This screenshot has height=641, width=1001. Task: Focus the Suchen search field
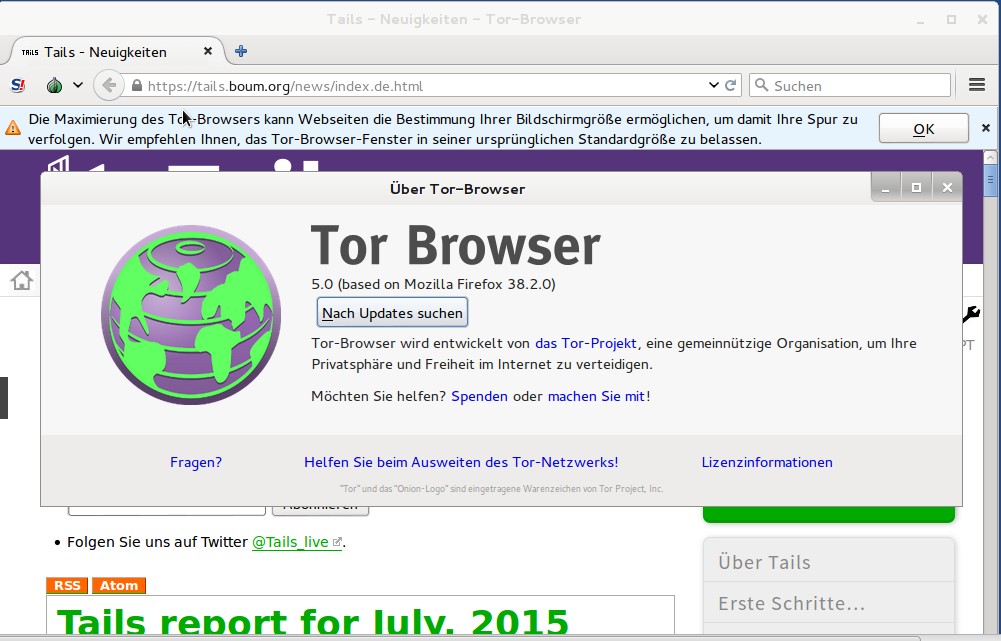coord(850,85)
